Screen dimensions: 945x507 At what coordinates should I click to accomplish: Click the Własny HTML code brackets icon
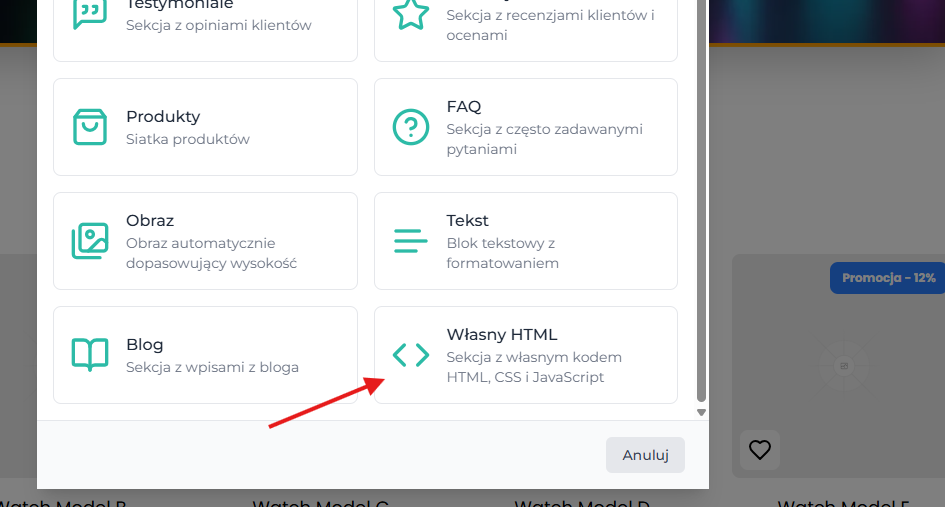pyautogui.click(x=411, y=354)
